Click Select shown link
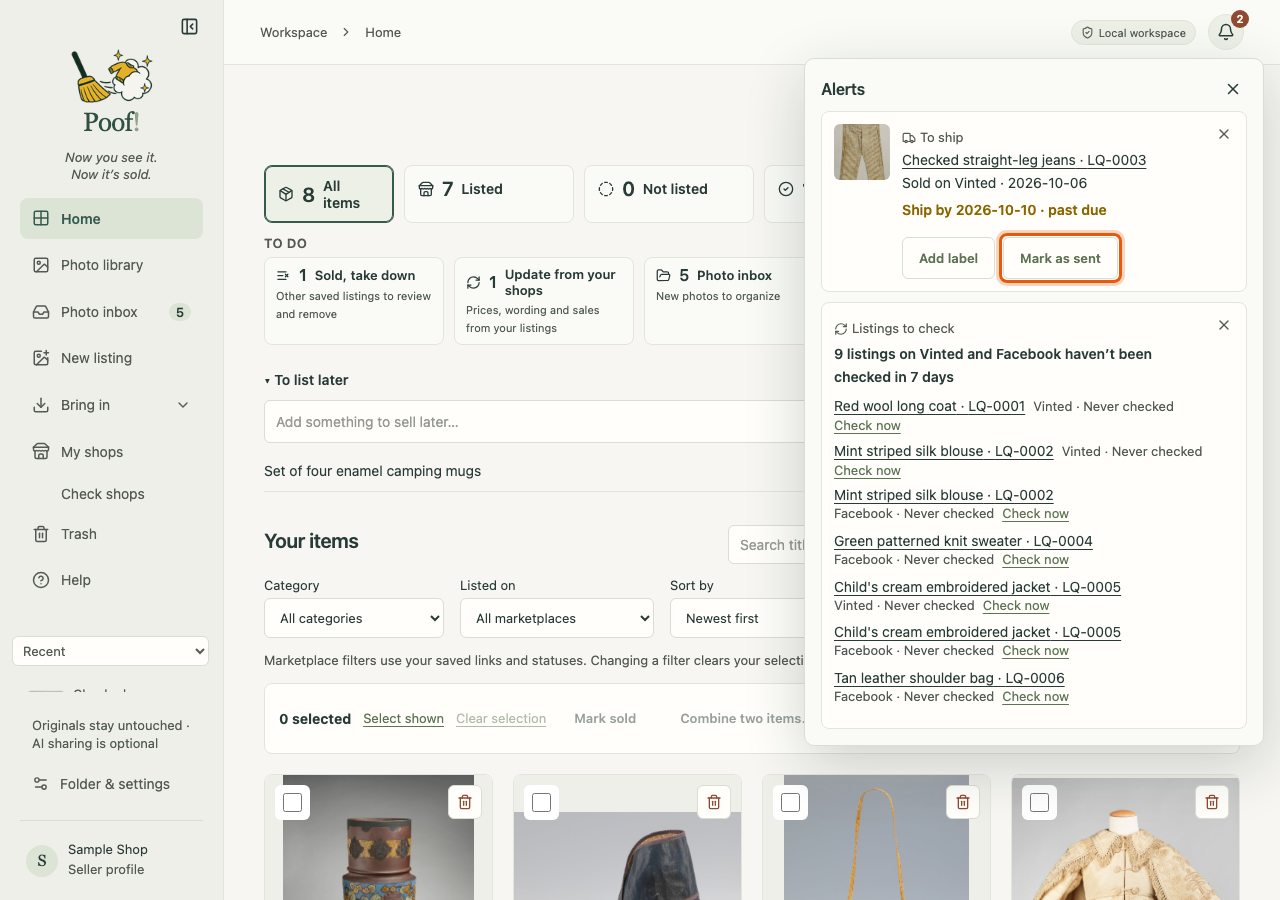The image size is (1280, 900). pos(403,719)
